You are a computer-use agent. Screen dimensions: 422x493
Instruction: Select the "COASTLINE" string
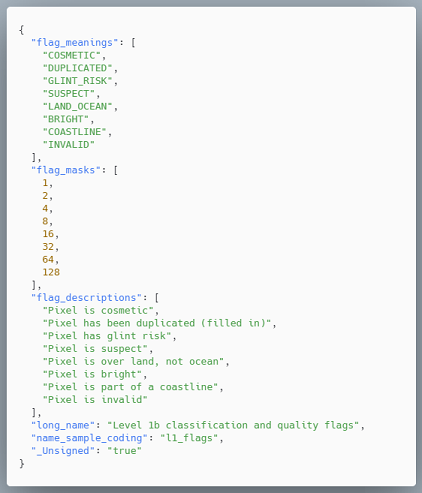tap(75, 132)
